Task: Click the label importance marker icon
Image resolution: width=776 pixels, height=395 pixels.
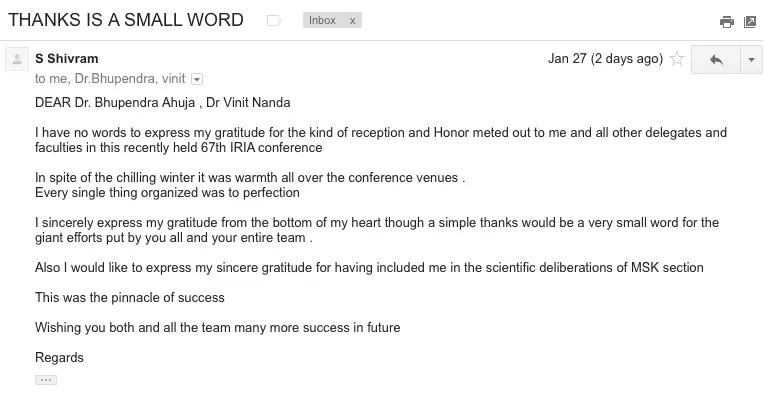Action: [x=274, y=21]
